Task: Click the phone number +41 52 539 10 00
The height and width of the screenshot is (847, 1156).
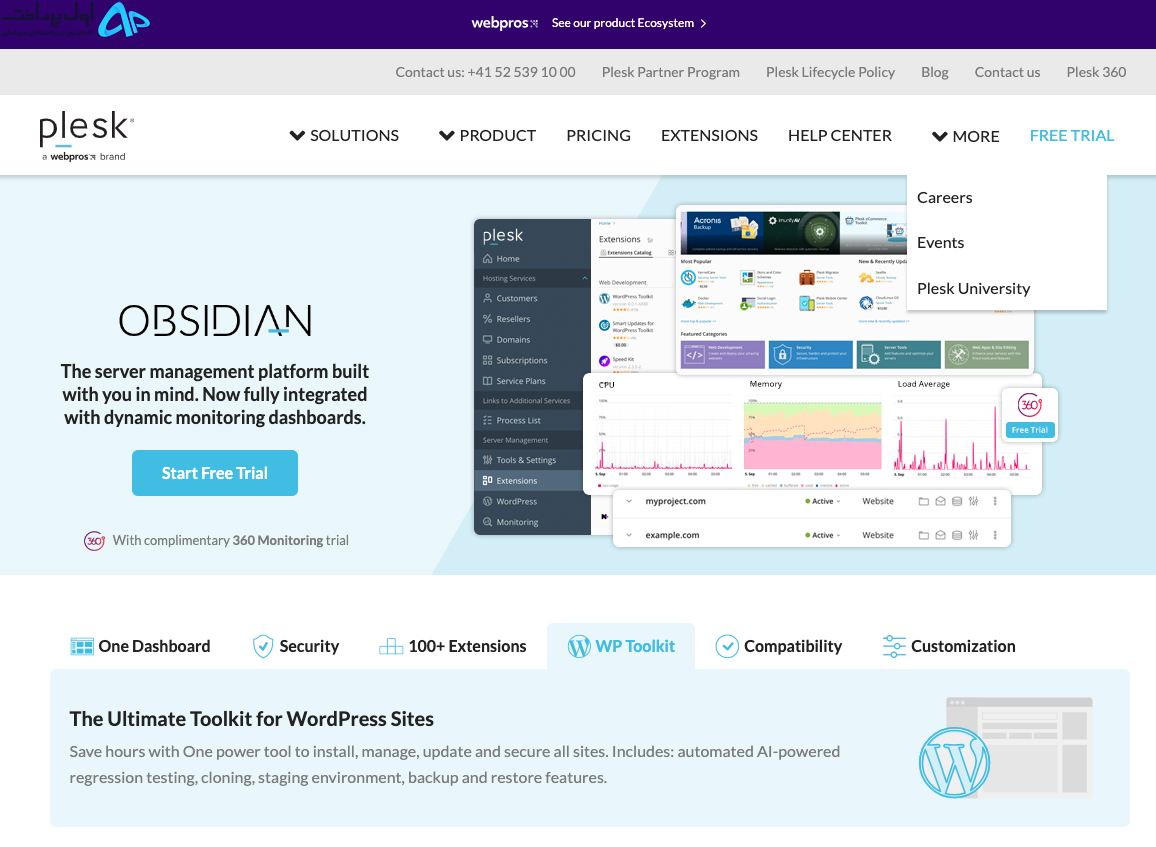Action: coord(521,72)
